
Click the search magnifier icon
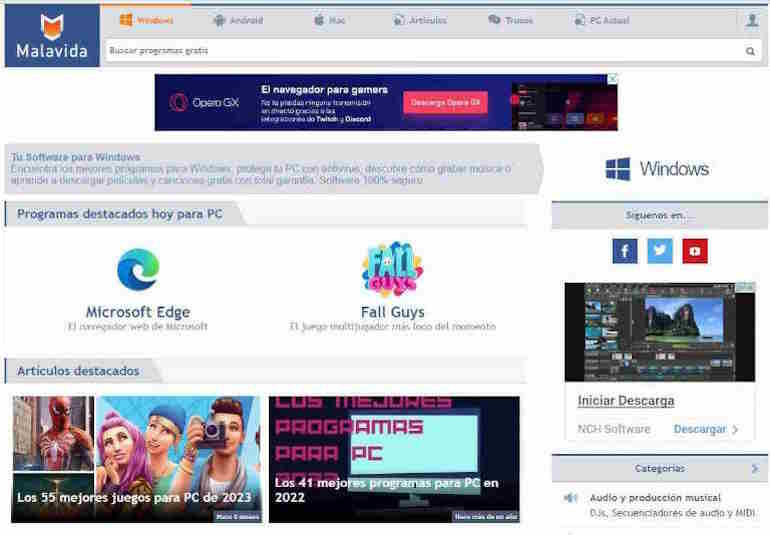750,51
